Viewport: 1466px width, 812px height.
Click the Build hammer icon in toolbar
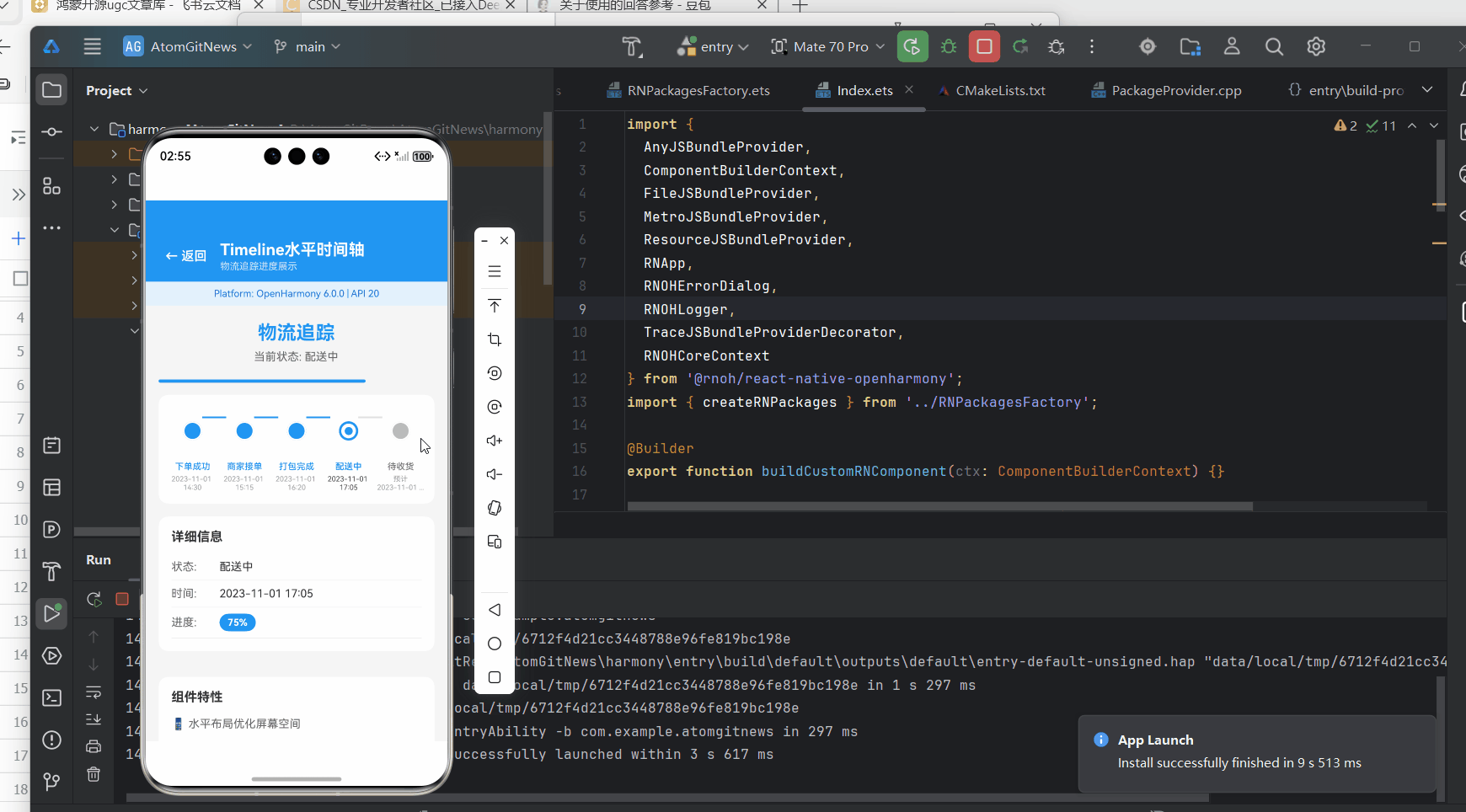[632, 46]
